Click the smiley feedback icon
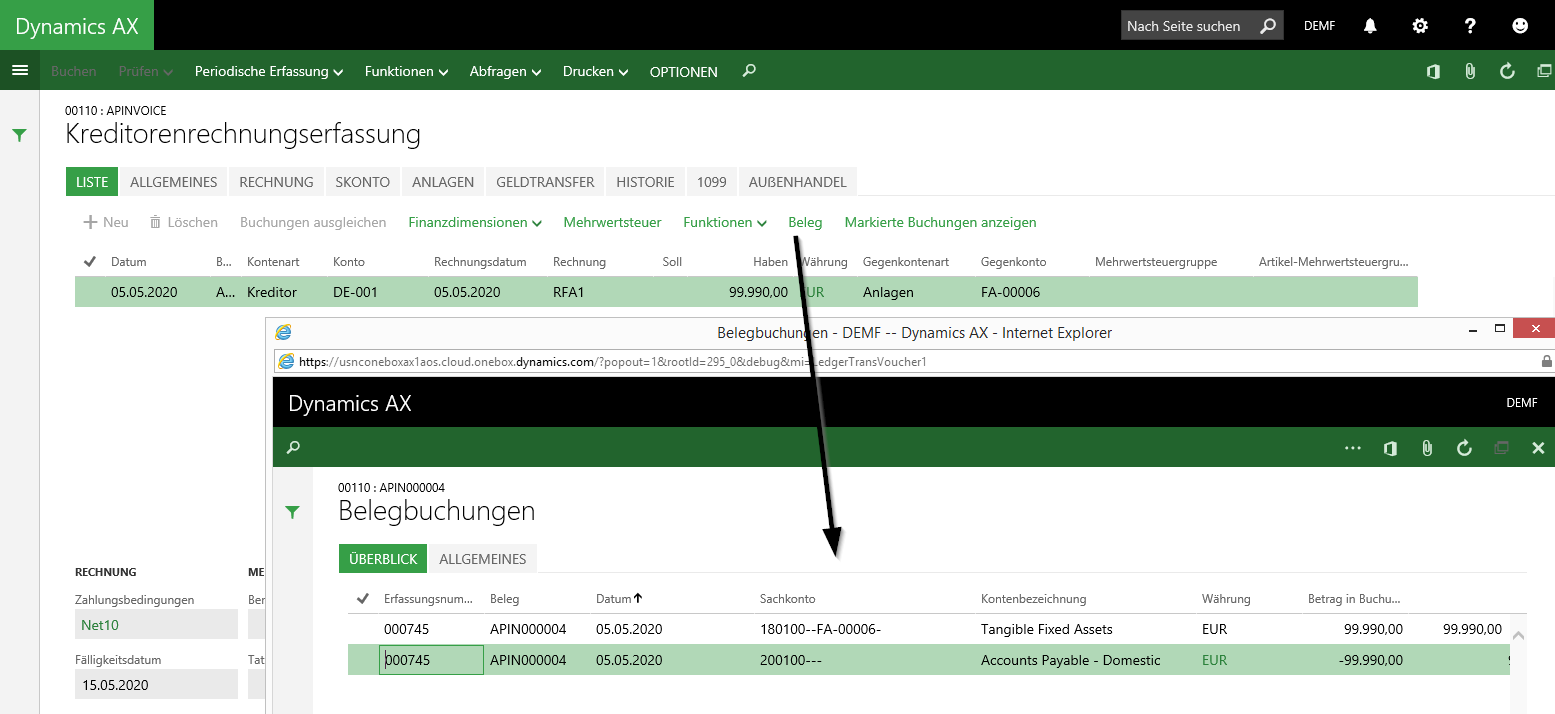The height and width of the screenshot is (714, 1555). pyautogui.click(x=1520, y=26)
